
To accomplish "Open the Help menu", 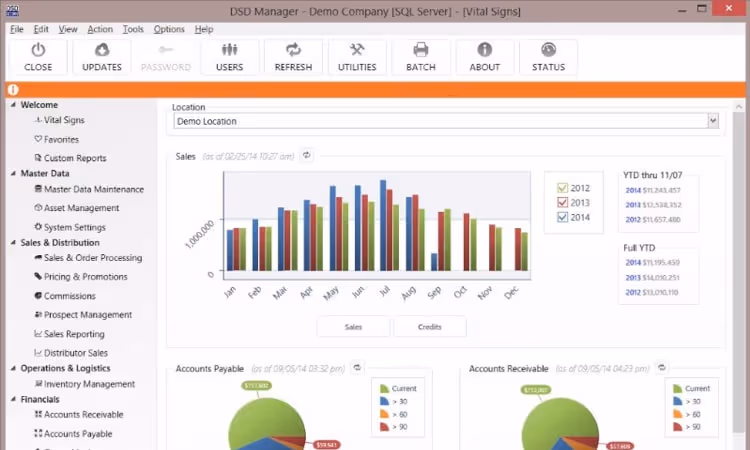I will point(204,29).
